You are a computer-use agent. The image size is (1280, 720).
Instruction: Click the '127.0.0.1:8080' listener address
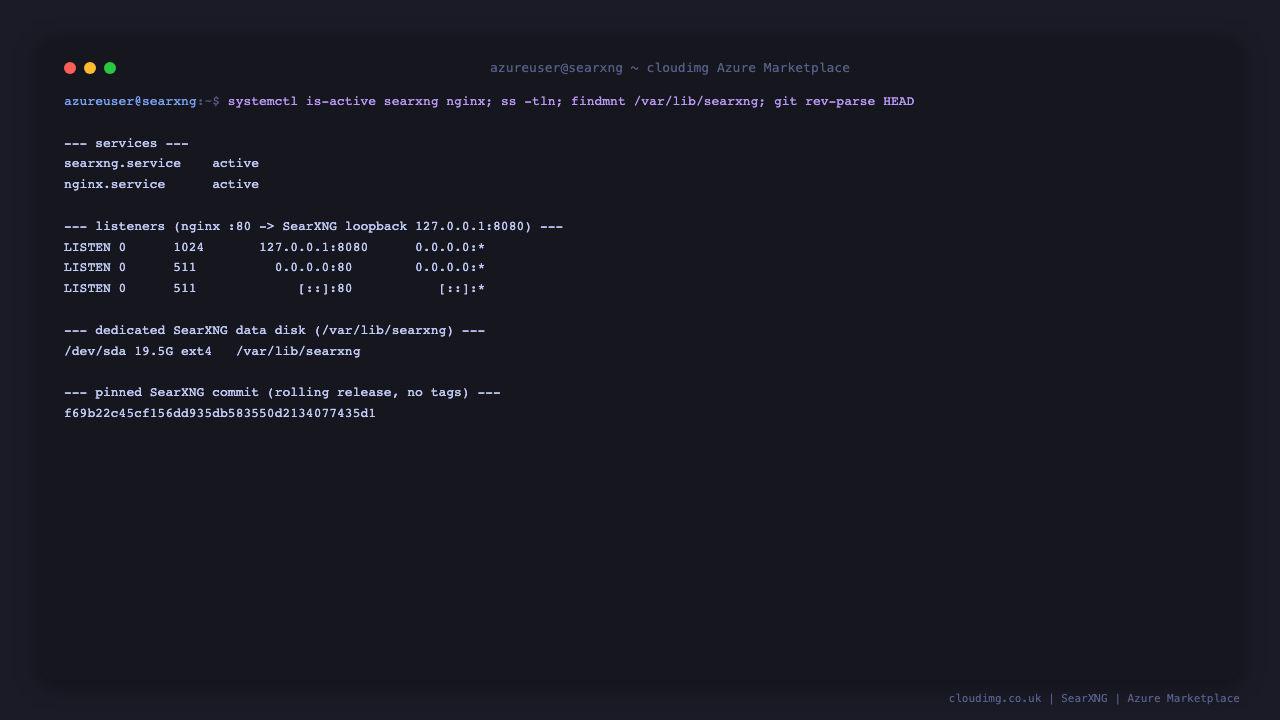(x=313, y=248)
